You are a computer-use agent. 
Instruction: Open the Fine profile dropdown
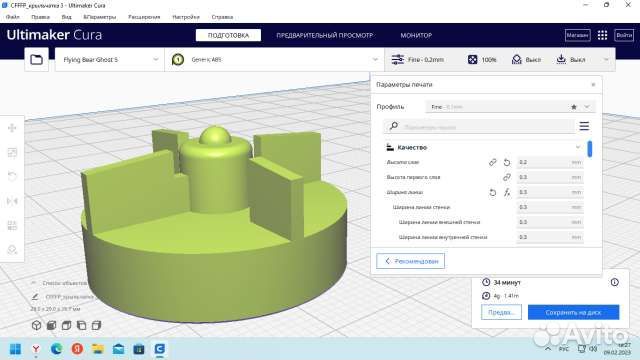pyautogui.click(x=510, y=107)
